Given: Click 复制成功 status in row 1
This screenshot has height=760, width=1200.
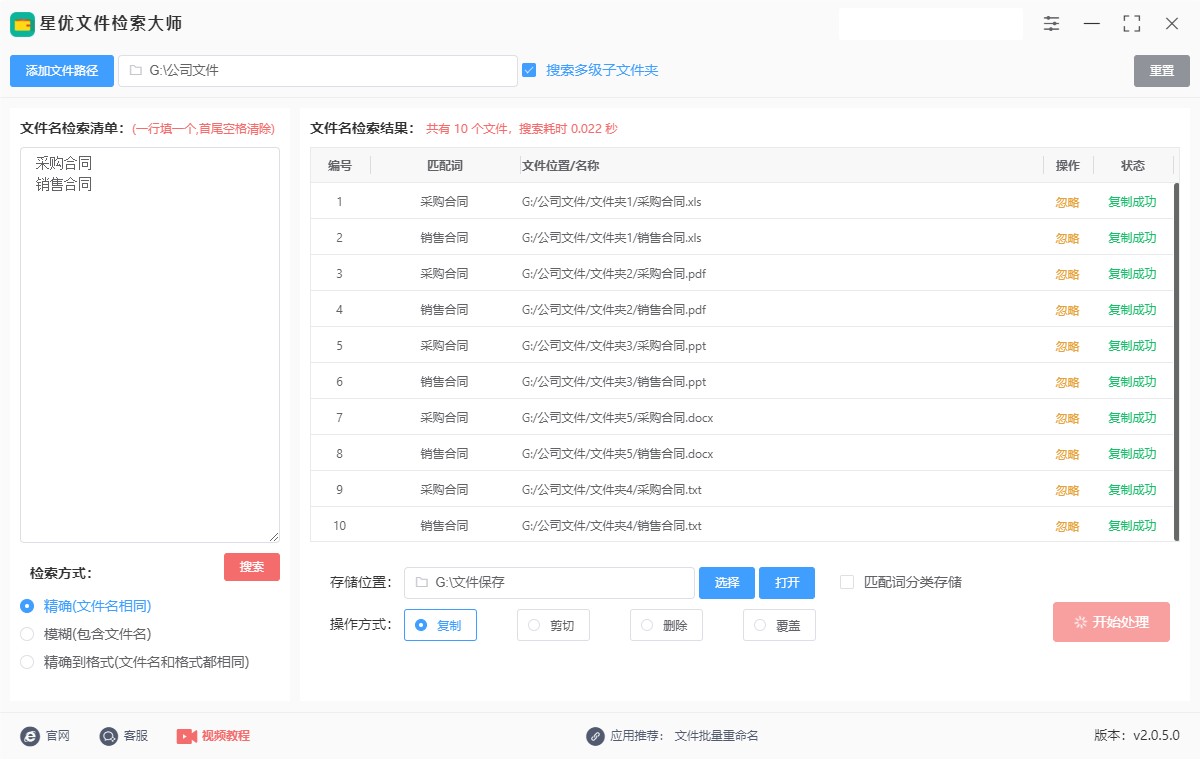Looking at the screenshot, I should coord(1132,202).
